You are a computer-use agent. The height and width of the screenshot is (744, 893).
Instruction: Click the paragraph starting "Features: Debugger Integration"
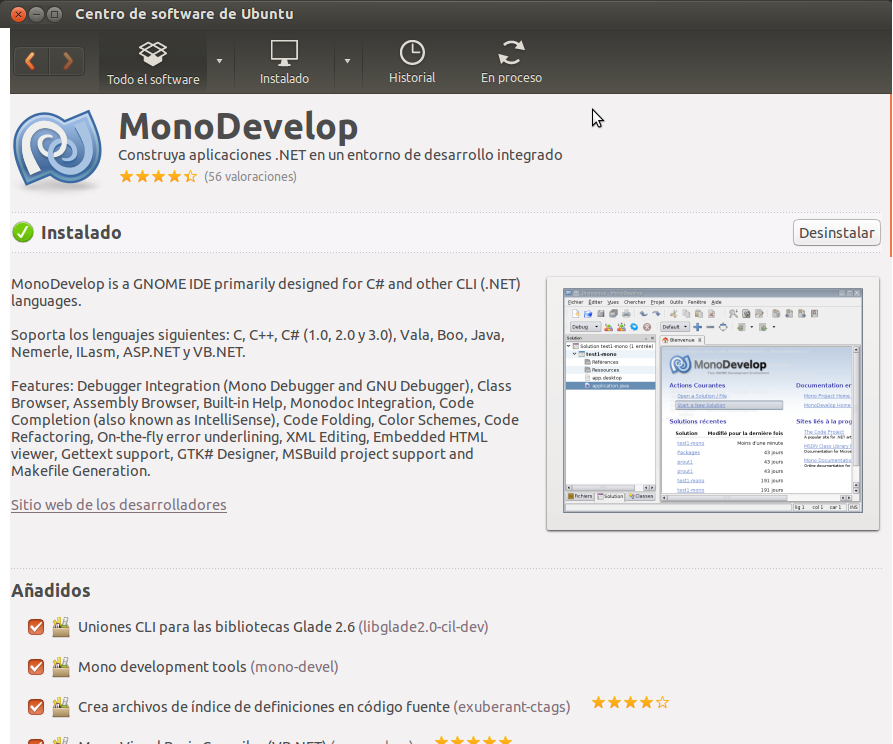coord(265,428)
